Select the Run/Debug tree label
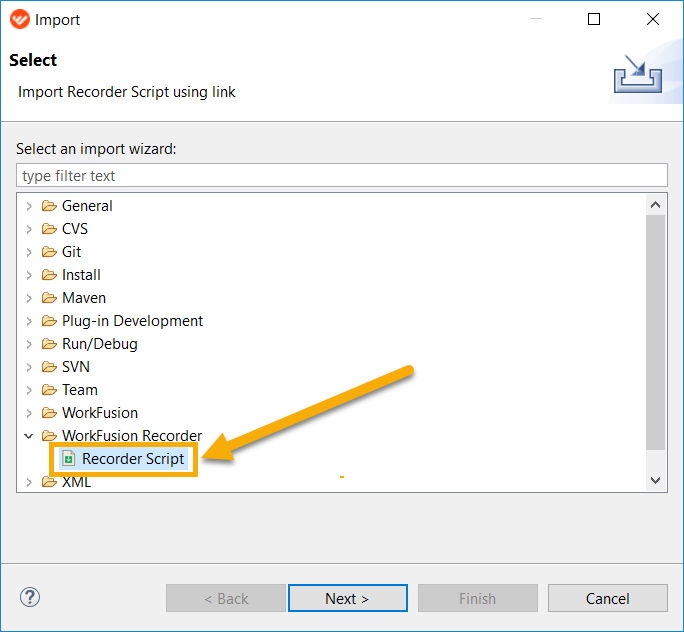 coord(99,344)
